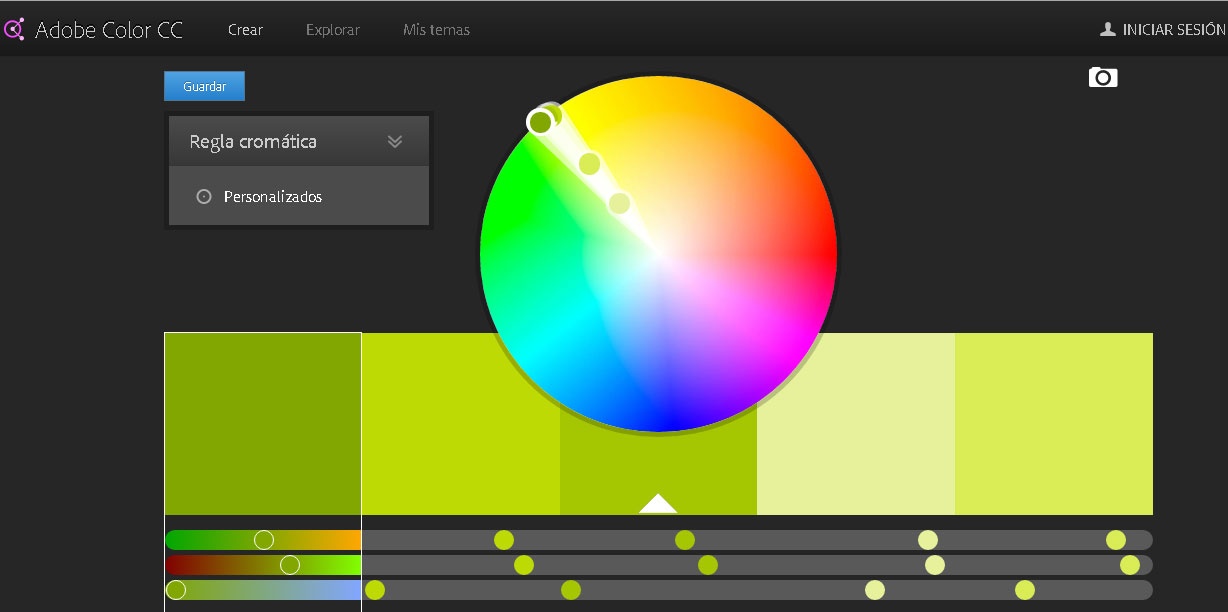This screenshot has height=612, width=1228.
Task: Select the lower small marker on the color wheel
Action: tap(619, 203)
